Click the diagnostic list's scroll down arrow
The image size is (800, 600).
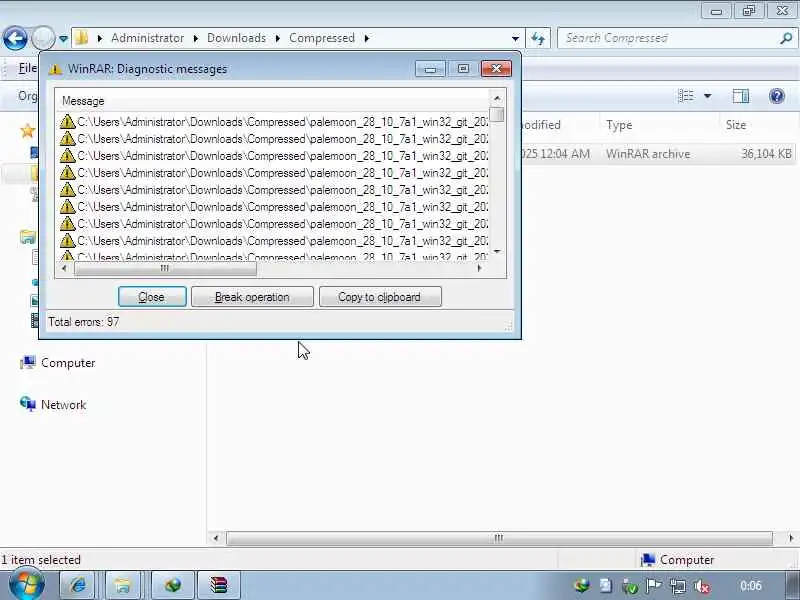[x=497, y=252]
